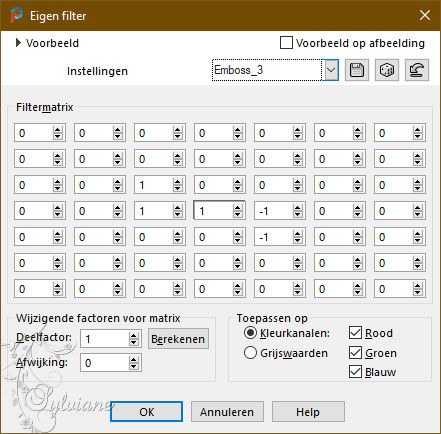This screenshot has width=441, height=434.
Task: Click the save preset floppy disk icon
Action: [357, 70]
